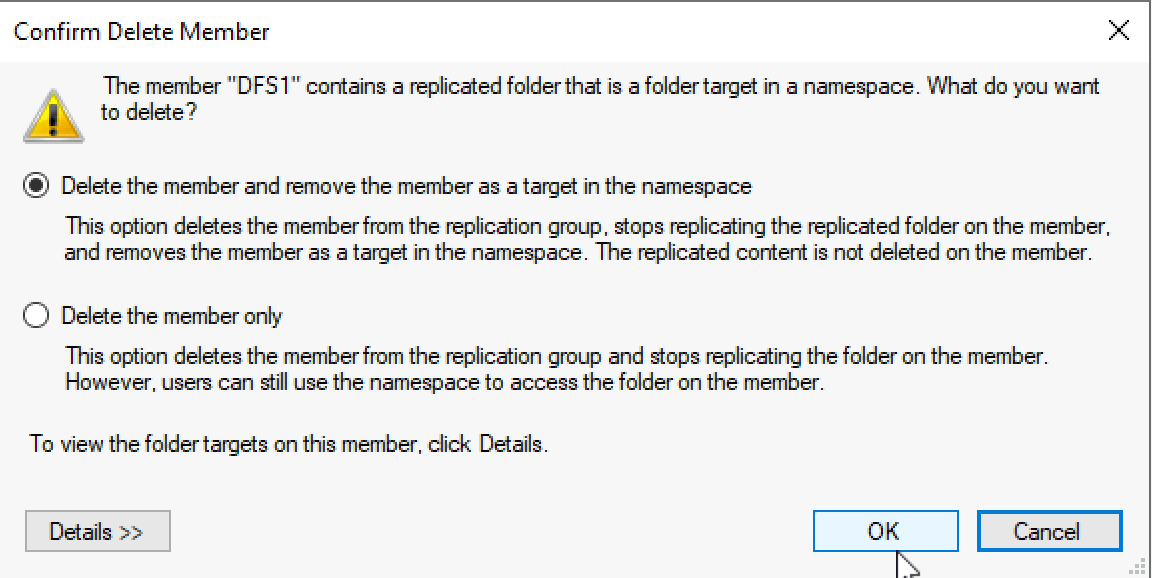Click the >> chevrons on the Details button
Viewport: 1152px width, 578px height.
click(x=131, y=532)
